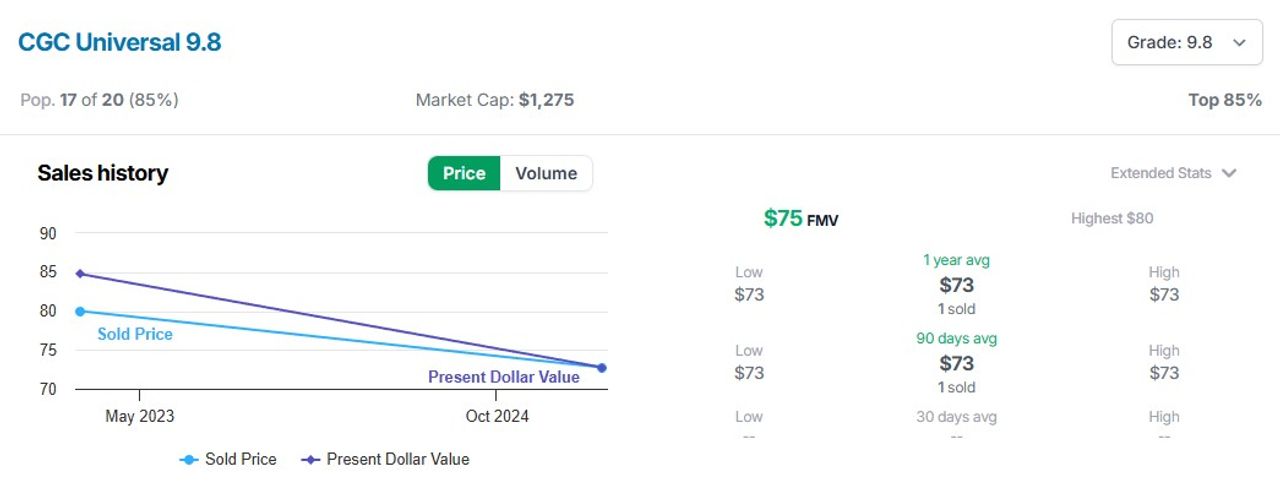
Task: Click the Sold Price legend circle marker
Action: (x=189, y=460)
